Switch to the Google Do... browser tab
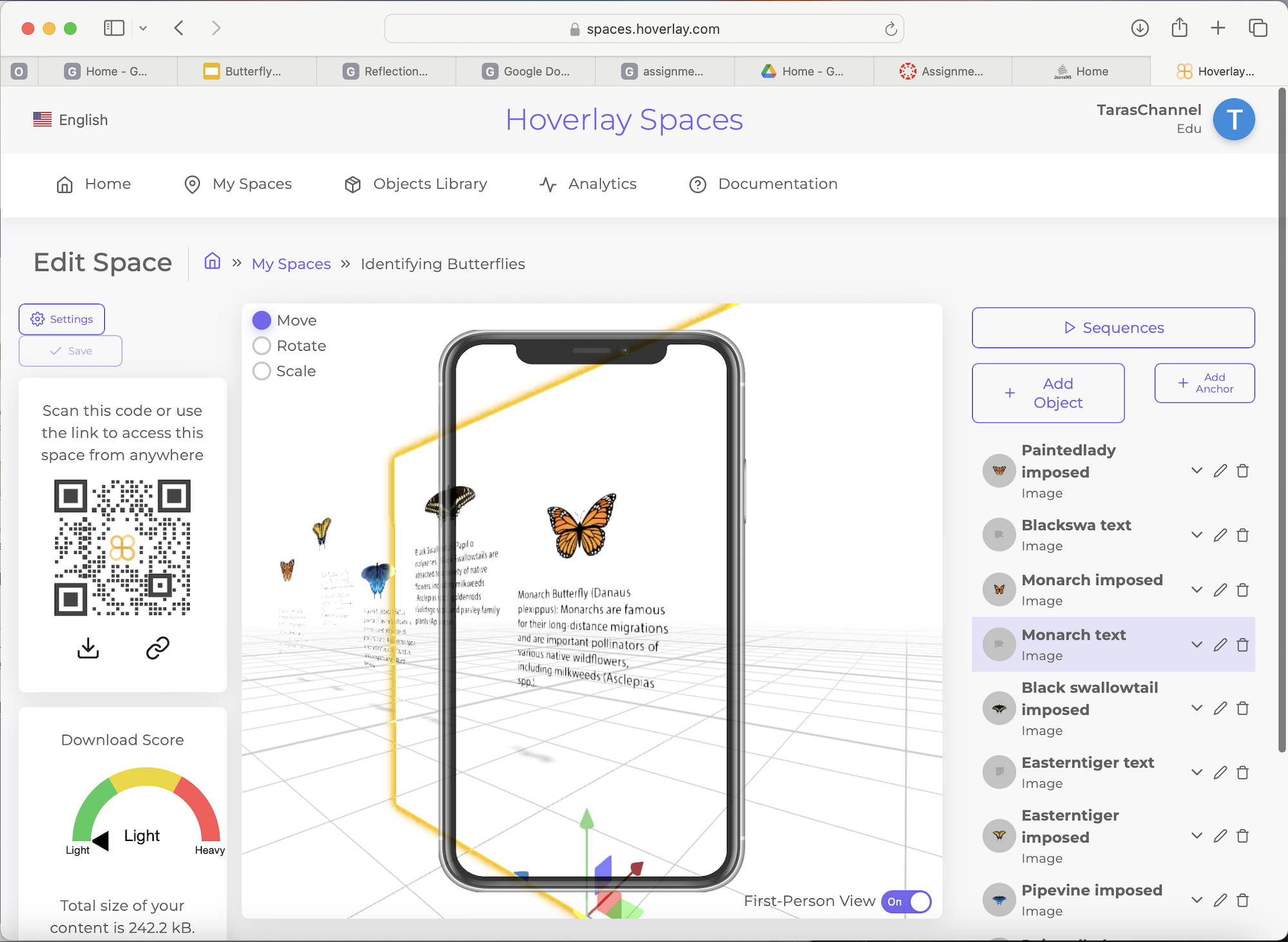Screen dimensions: 1288x942 526,71
